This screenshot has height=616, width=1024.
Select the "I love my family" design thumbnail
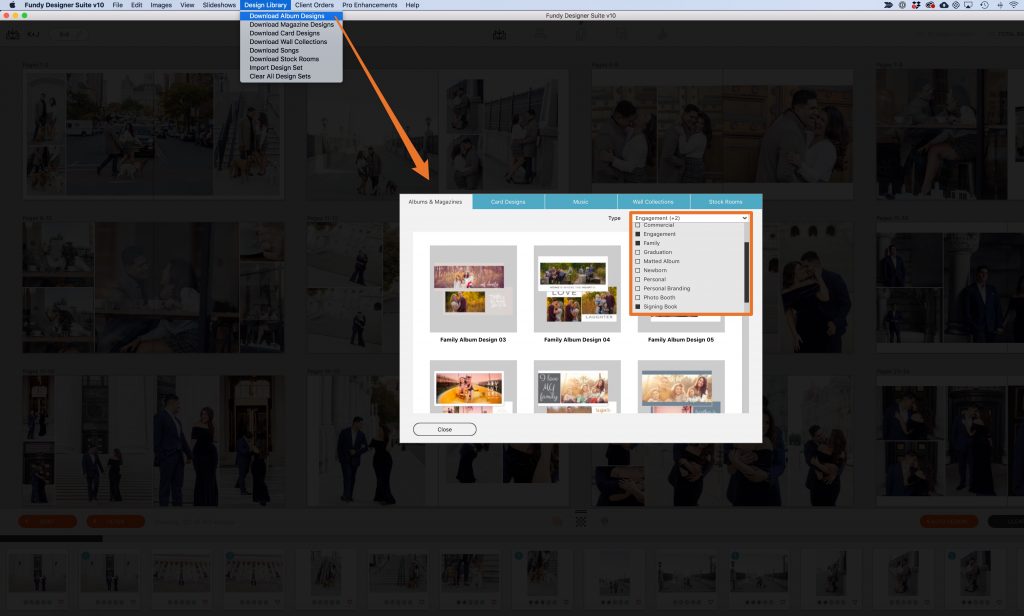577,387
